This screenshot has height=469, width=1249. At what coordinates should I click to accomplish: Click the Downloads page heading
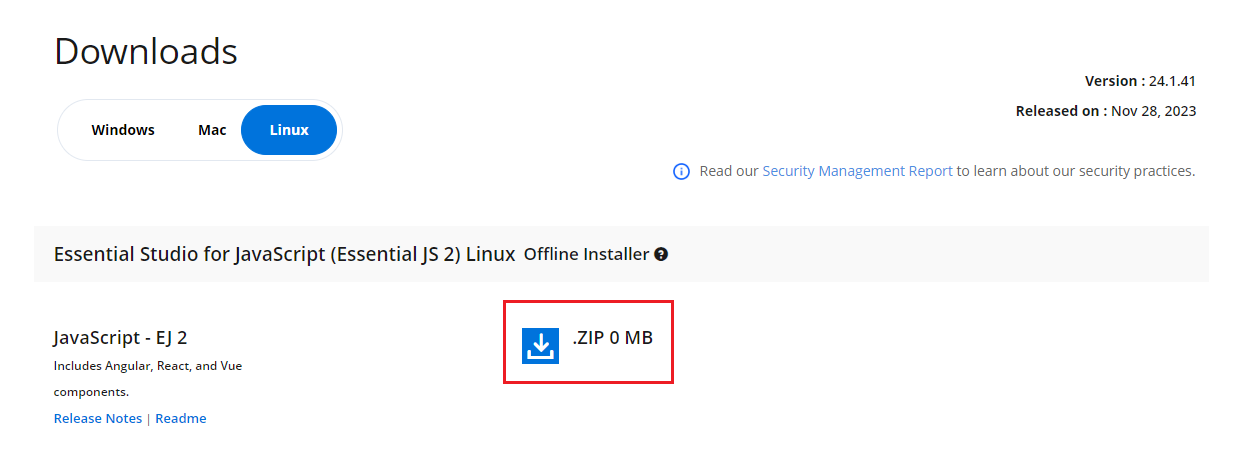(x=146, y=51)
